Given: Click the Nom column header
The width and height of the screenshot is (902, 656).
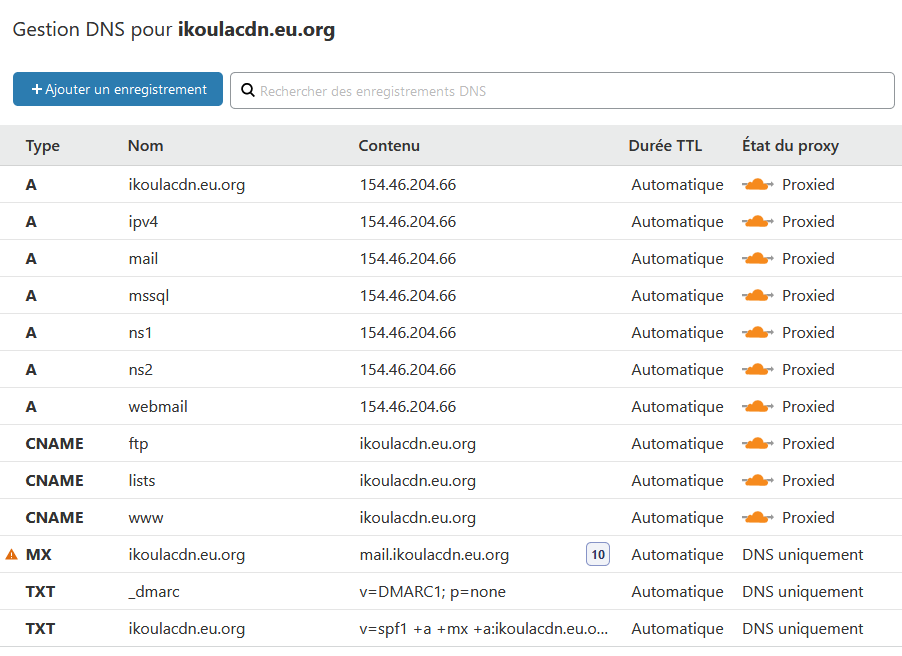Looking at the screenshot, I should click(146, 146).
